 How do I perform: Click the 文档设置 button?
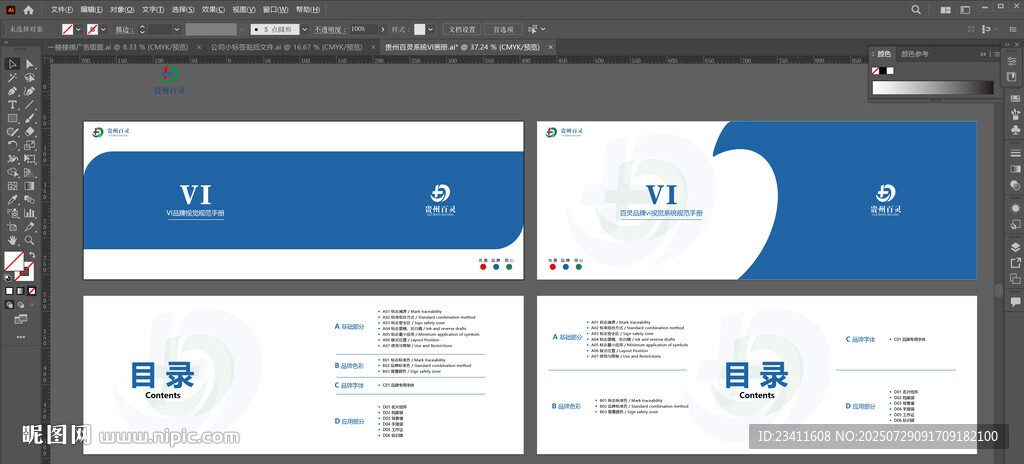pyautogui.click(x=463, y=29)
